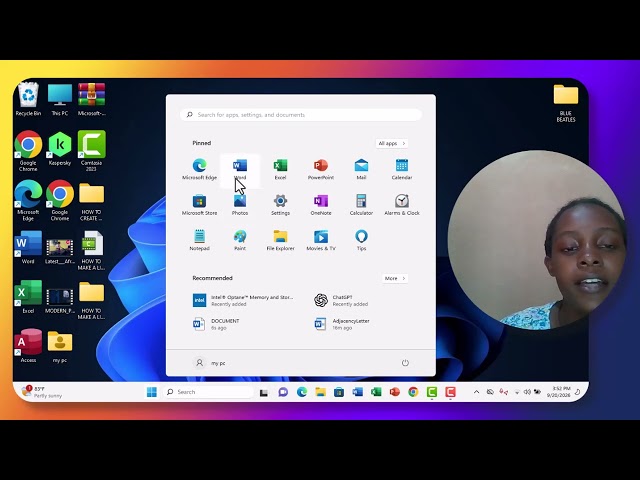Select Access desktop shortcut
Screen dimensions: 640x480
(x=28, y=346)
